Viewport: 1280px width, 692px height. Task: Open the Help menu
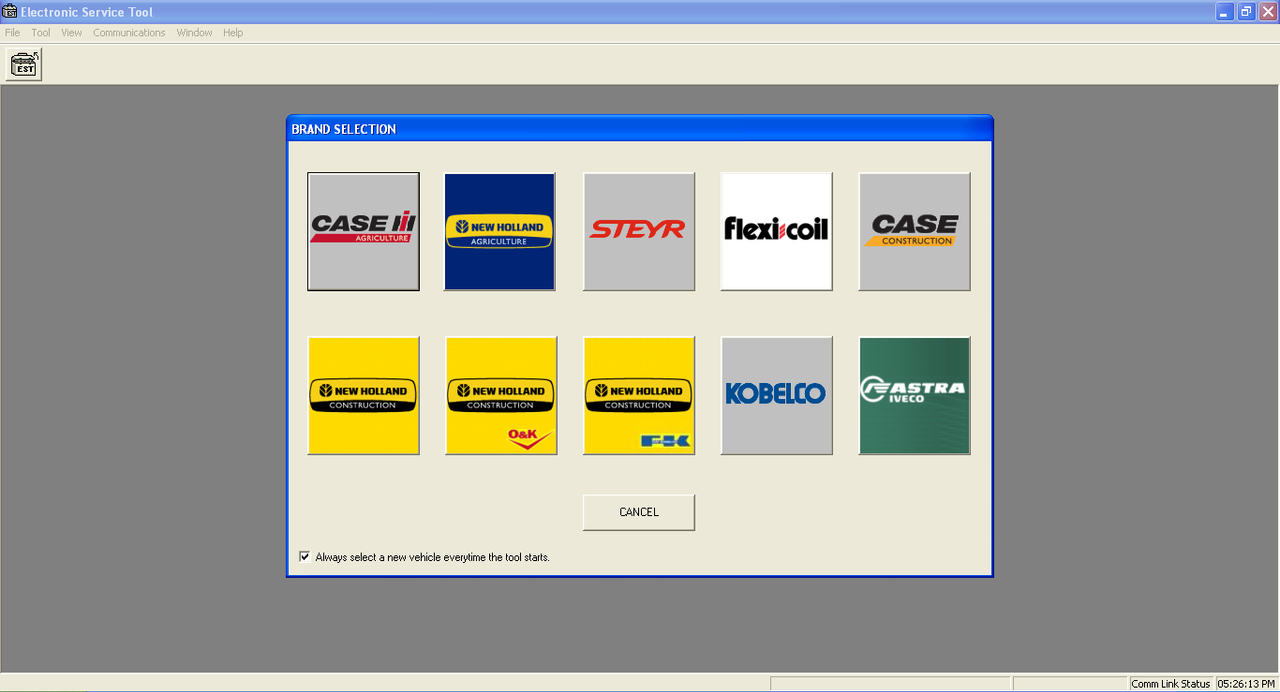coord(233,33)
